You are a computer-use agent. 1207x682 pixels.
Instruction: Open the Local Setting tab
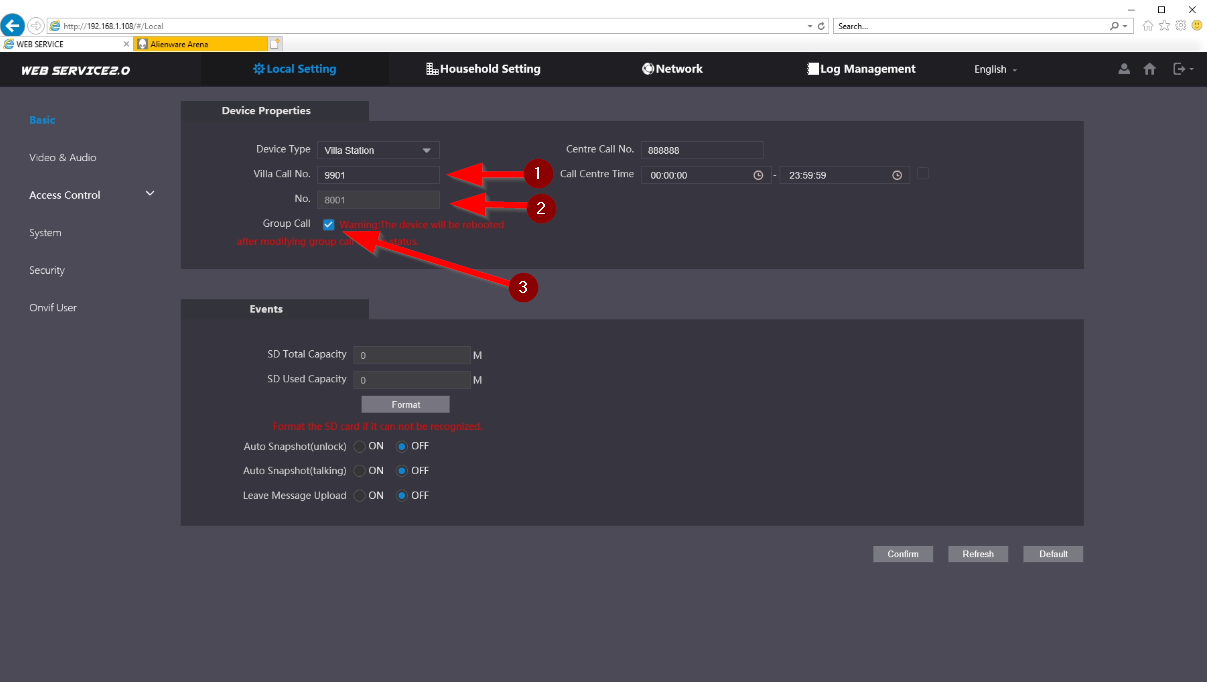pyautogui.click(x=294, y=69)
